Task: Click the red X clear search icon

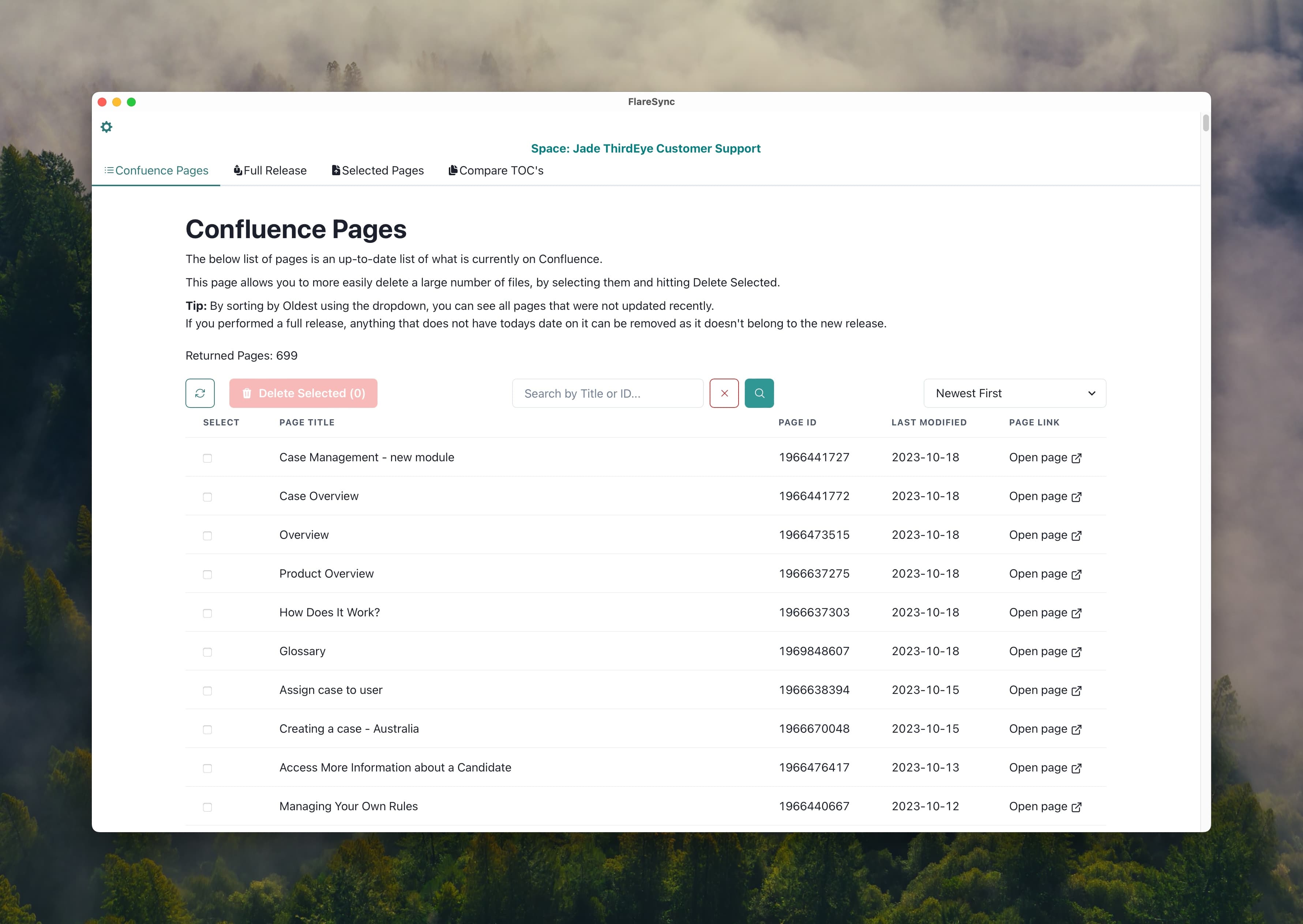Action: [724, 392]
